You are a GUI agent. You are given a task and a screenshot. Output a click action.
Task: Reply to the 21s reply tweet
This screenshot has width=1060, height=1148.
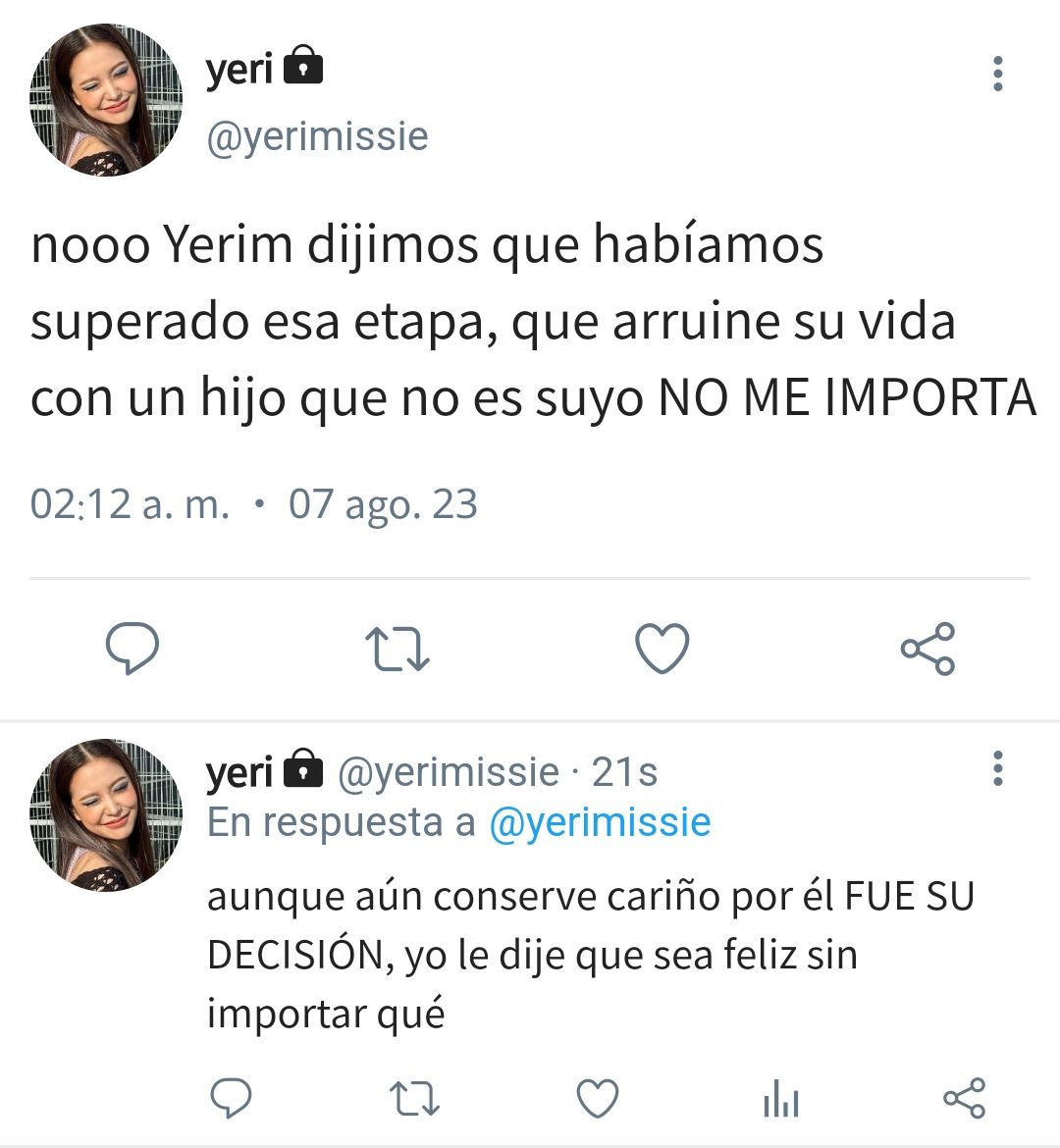pyautogui.click(x=231, y=1098)
